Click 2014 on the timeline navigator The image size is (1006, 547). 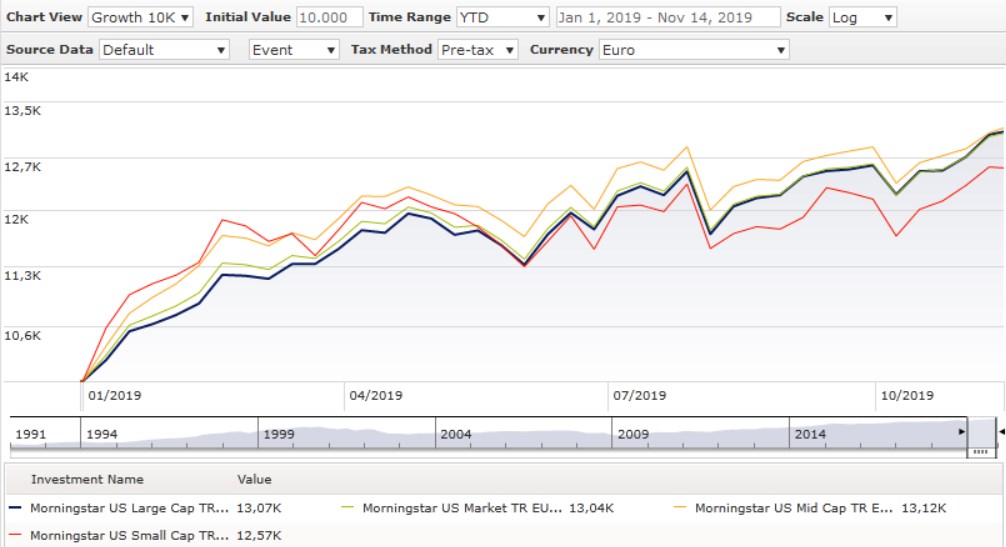pos(810,434)
